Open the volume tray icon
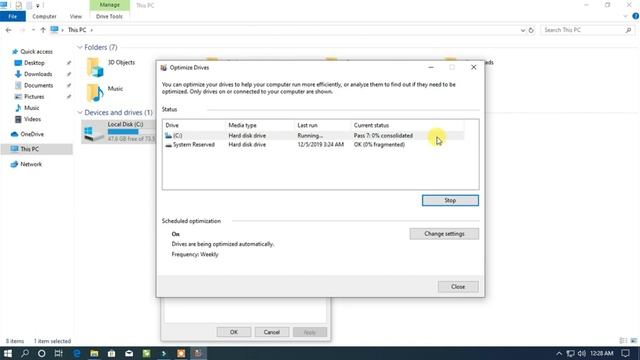 coord(582,353)
